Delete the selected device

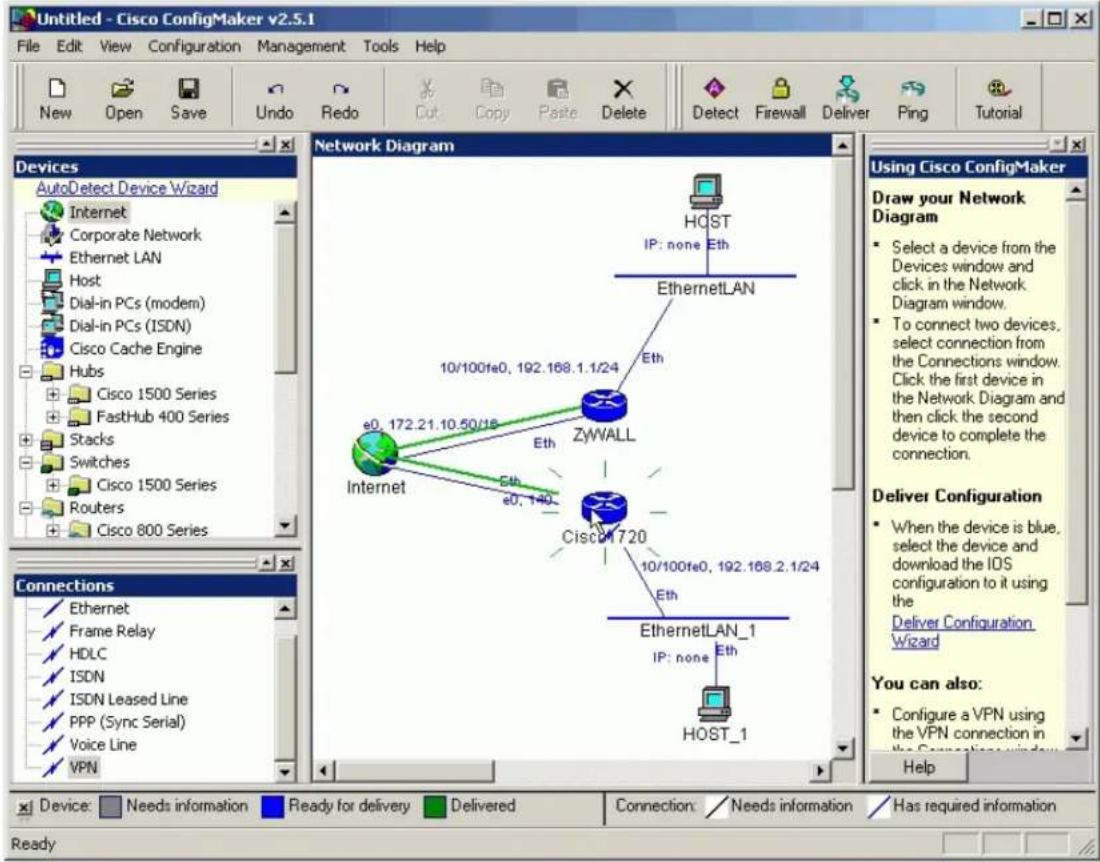[x=623, y=100]
